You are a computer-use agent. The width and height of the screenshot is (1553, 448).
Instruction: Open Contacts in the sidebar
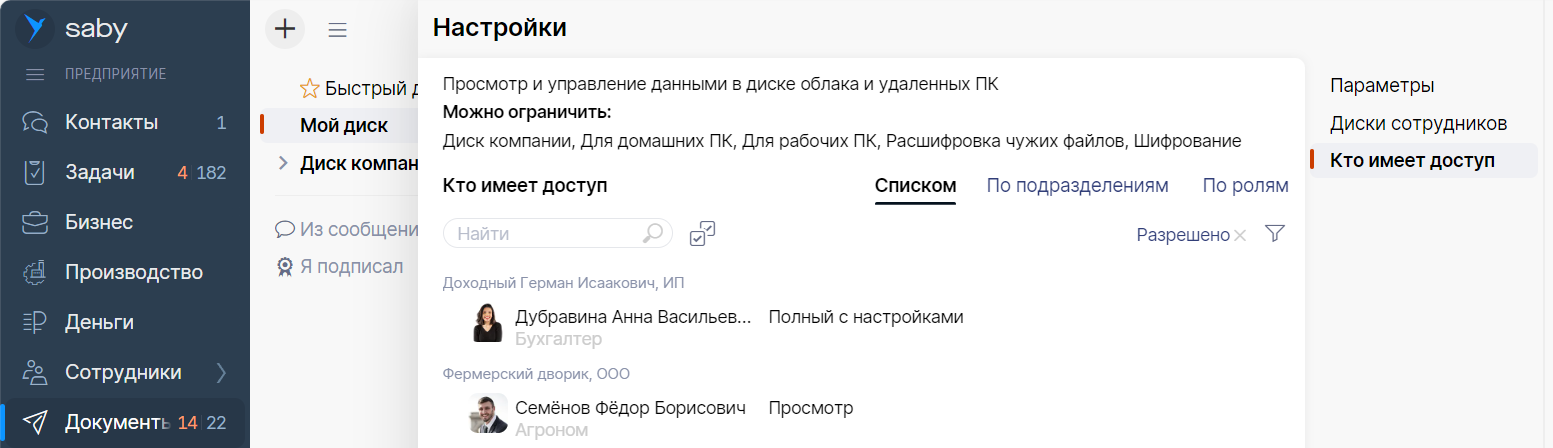point(111,123)
